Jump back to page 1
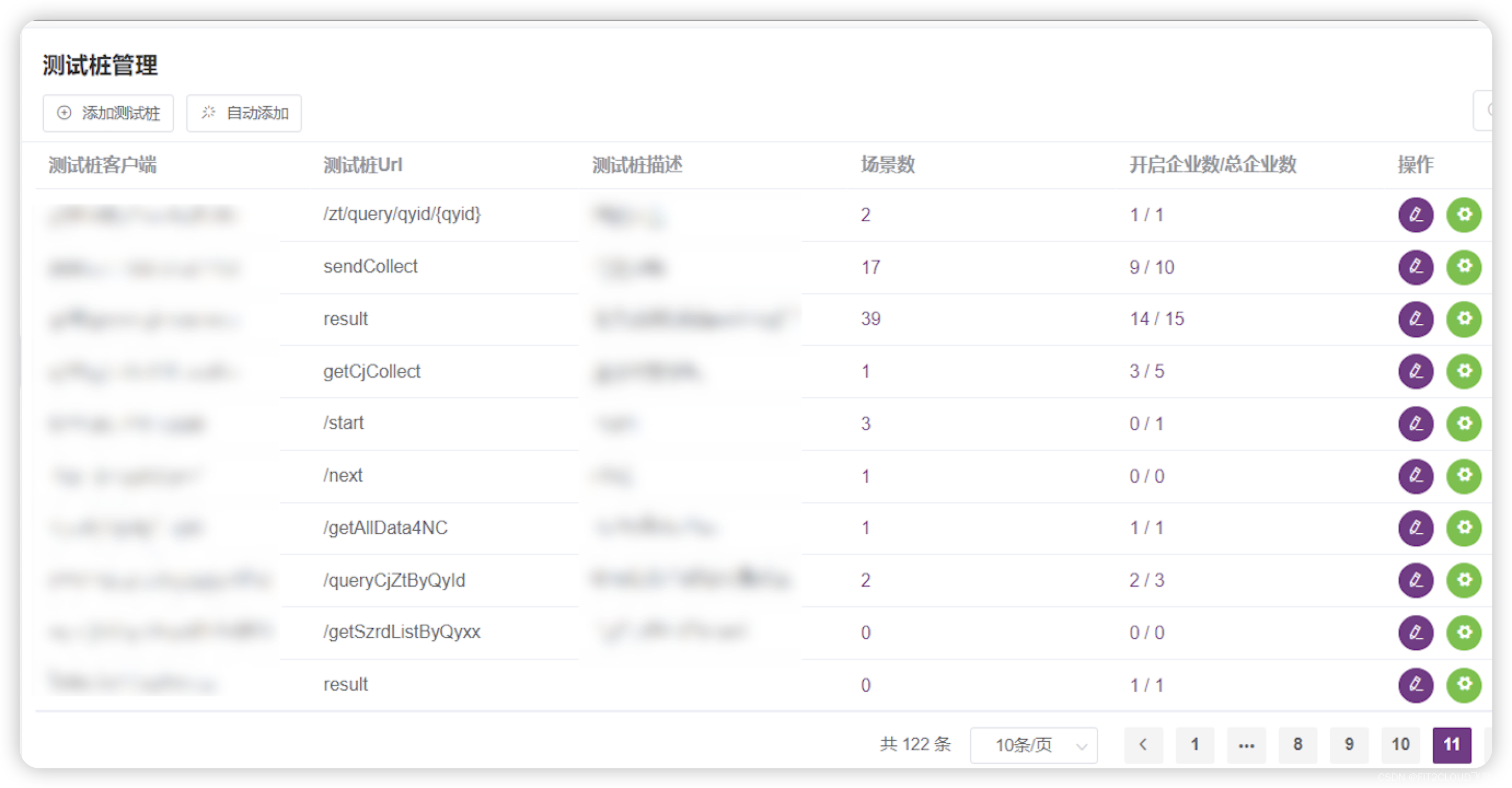 (1194, 745)
